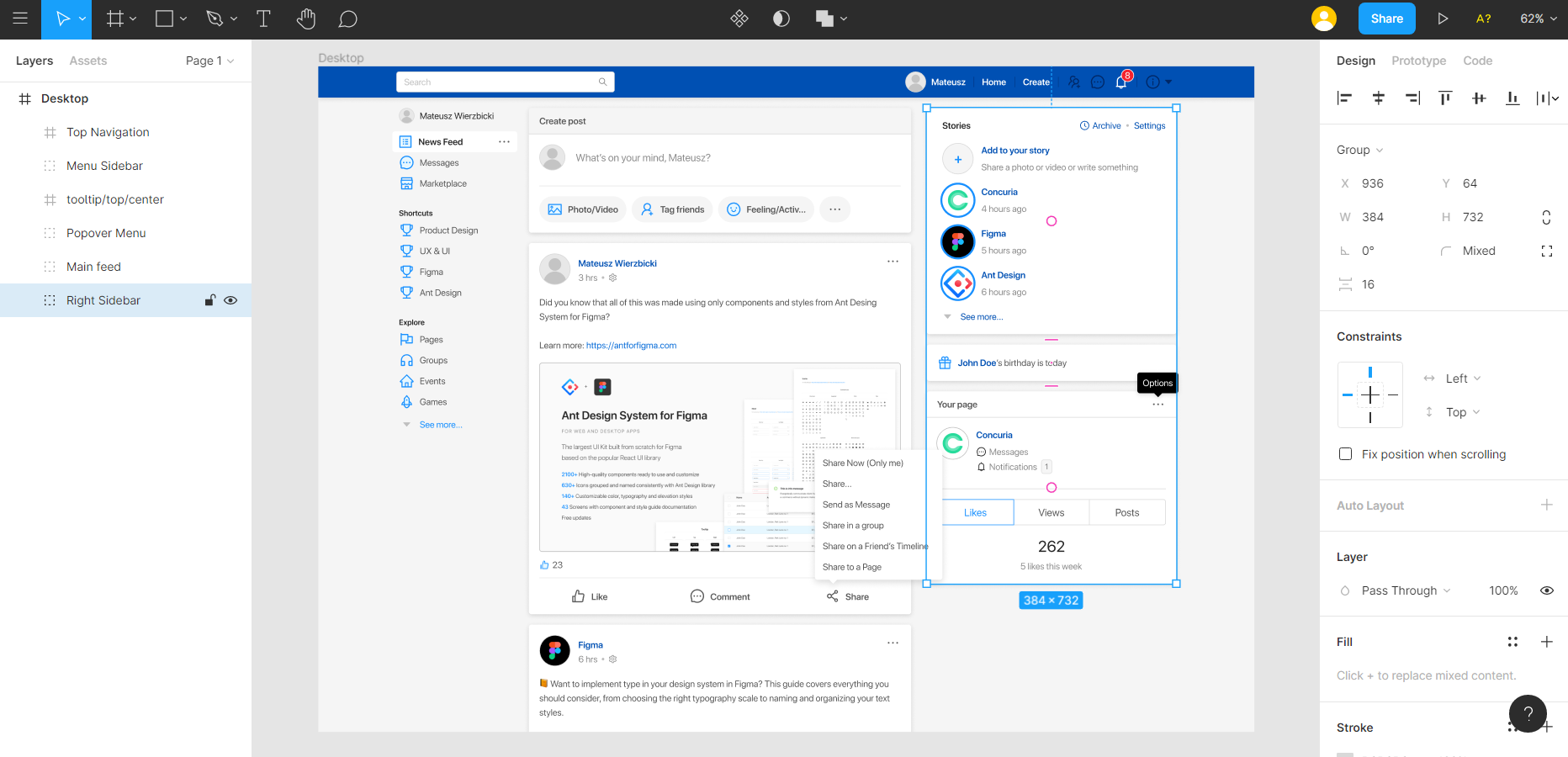
Task: Align selection vertical centers
Action: 1479,98
